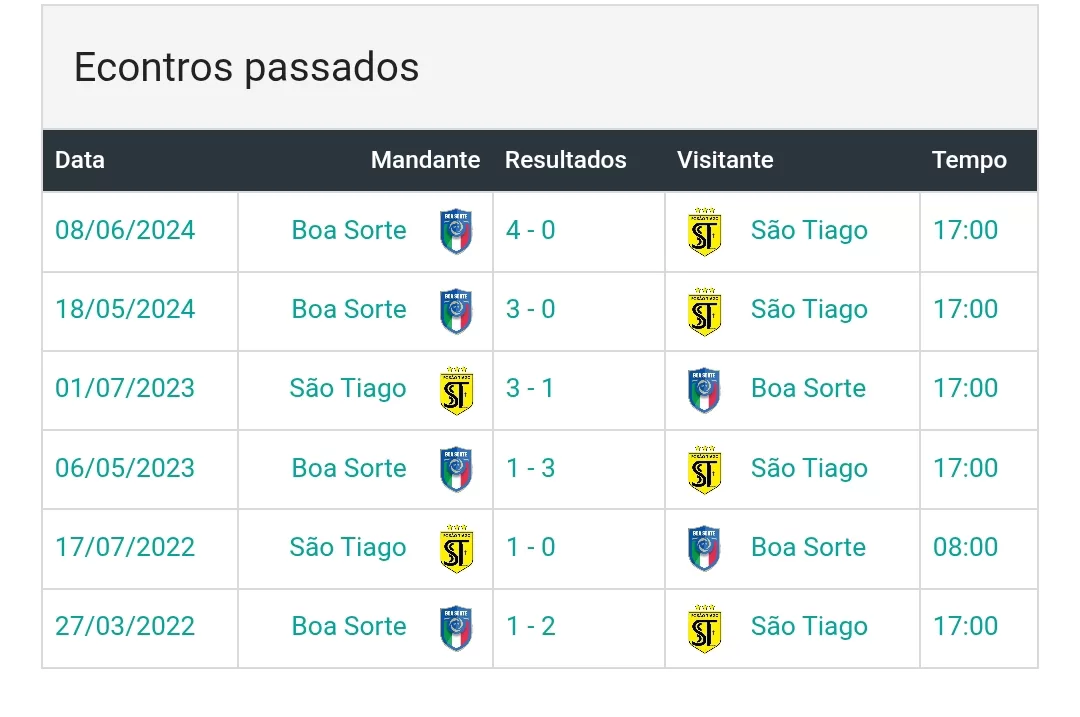Click Boa Sorte crest in 08/06/2024 row
This screenshot has height=717, width=1080.
[x=456, y=231]
